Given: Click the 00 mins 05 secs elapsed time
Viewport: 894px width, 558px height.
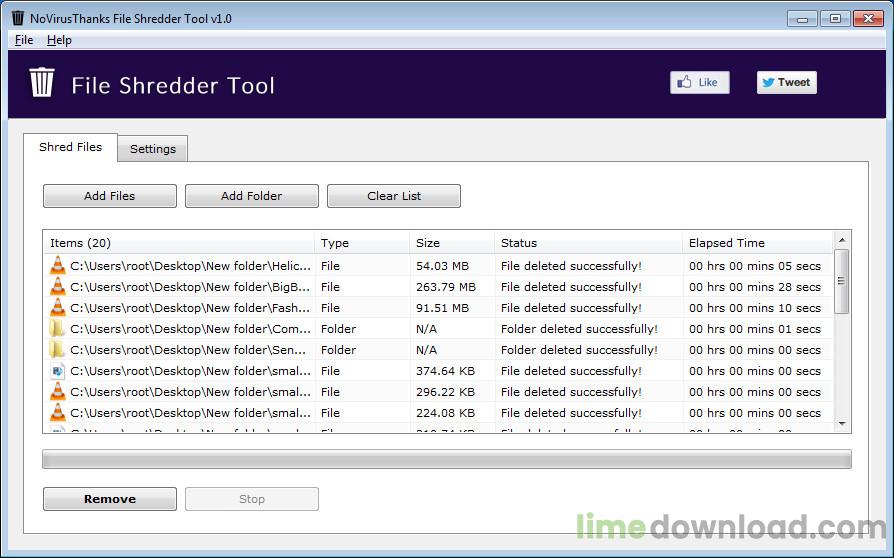Looking at the screenshot, I should tap(755, 266).
